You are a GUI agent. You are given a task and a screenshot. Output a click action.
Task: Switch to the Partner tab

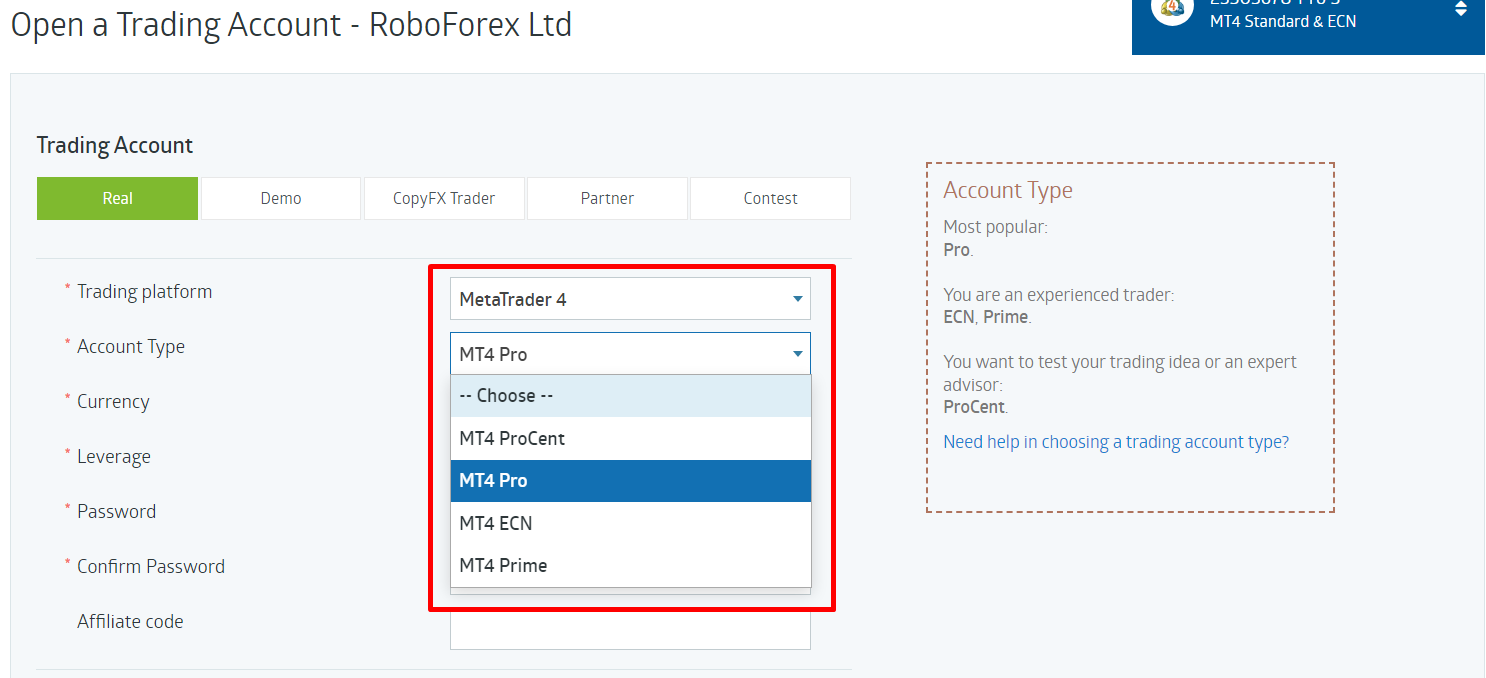607,198
